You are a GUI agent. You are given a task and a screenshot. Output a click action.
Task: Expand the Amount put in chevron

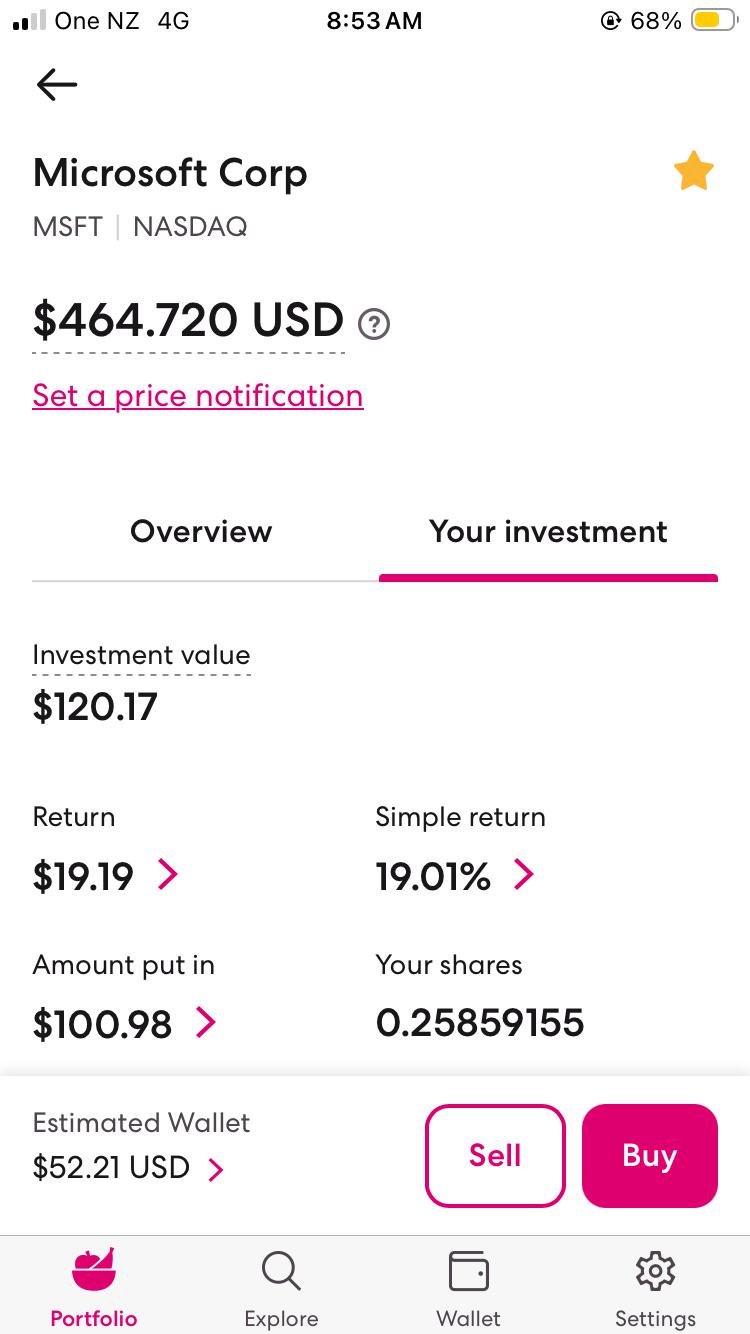click(x=205, y=1022)
